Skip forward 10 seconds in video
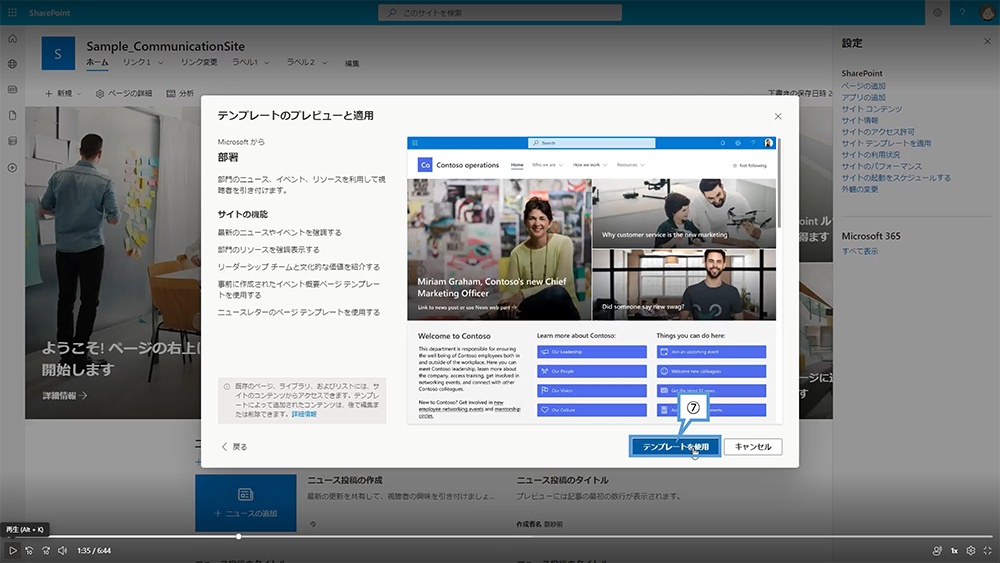1000x563 pixels. click(x=46, y=550)
